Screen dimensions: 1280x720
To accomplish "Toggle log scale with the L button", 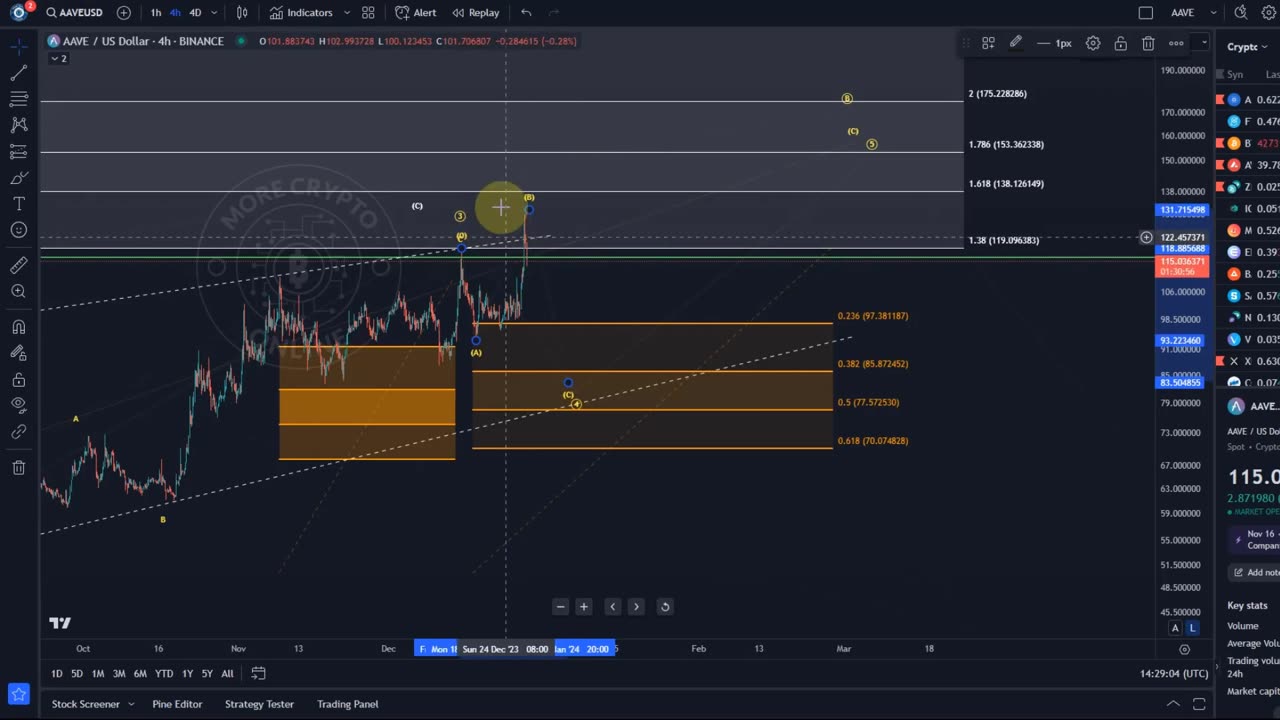I will click(1192, 628).
